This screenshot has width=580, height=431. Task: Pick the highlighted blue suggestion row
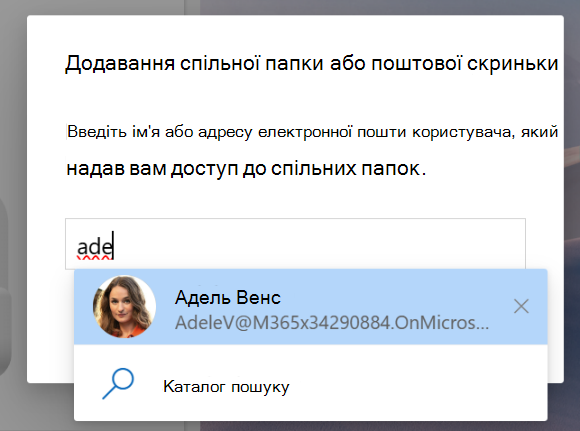tap(311, 307)
